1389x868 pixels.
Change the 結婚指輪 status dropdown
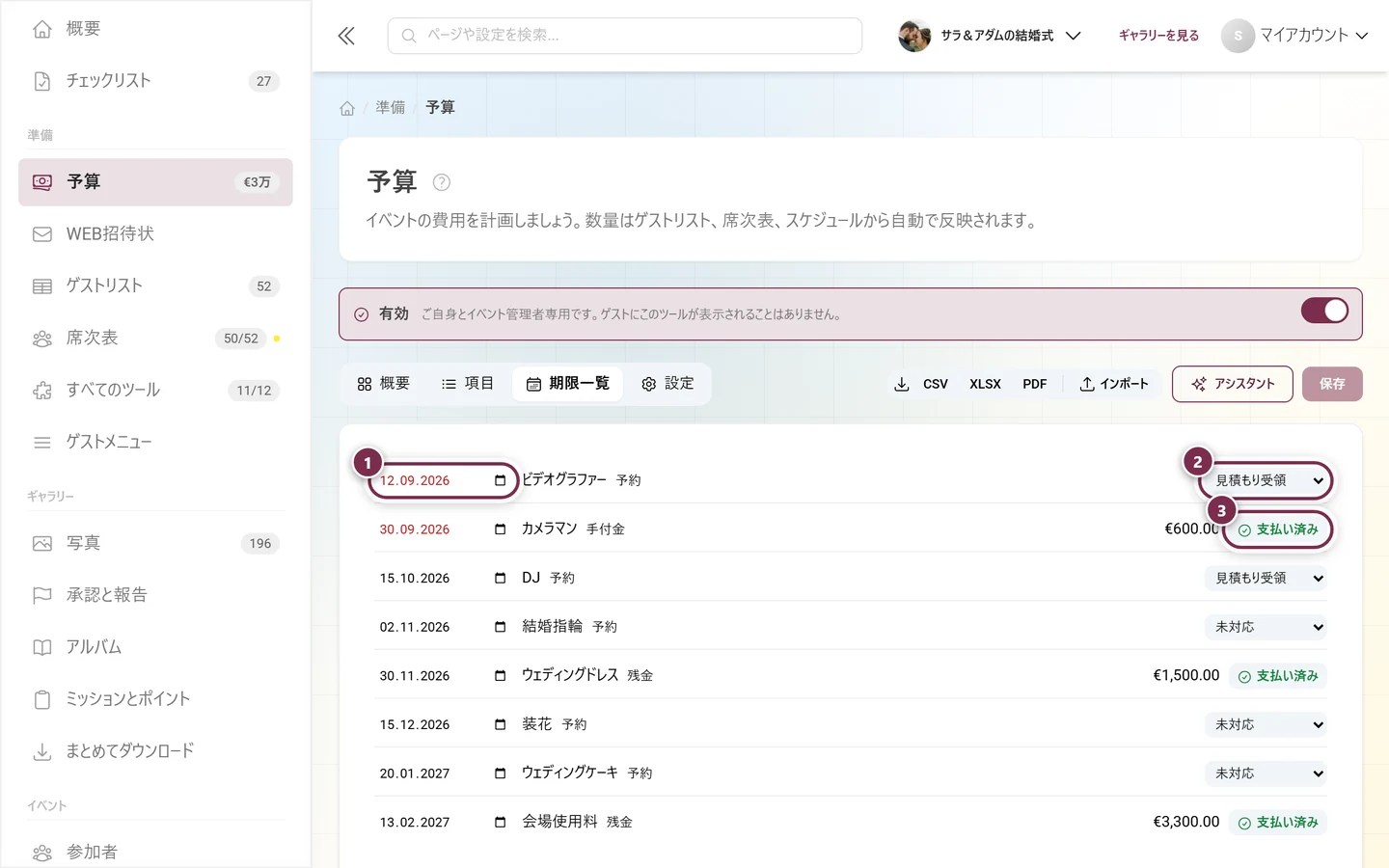(x=1266, y=627)
